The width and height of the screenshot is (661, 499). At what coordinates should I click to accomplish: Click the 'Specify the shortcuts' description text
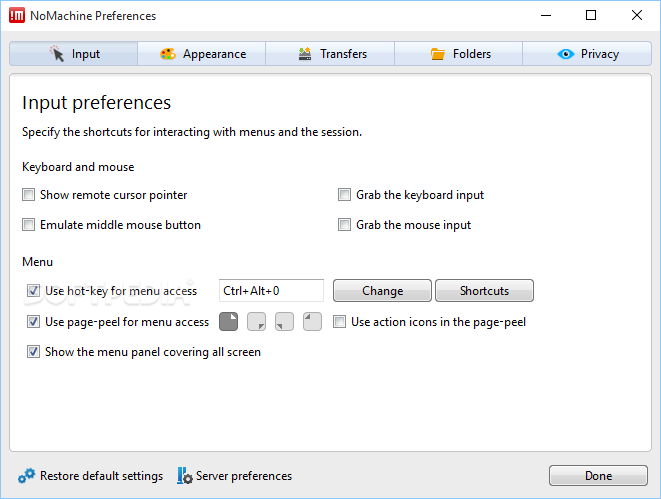192,132
